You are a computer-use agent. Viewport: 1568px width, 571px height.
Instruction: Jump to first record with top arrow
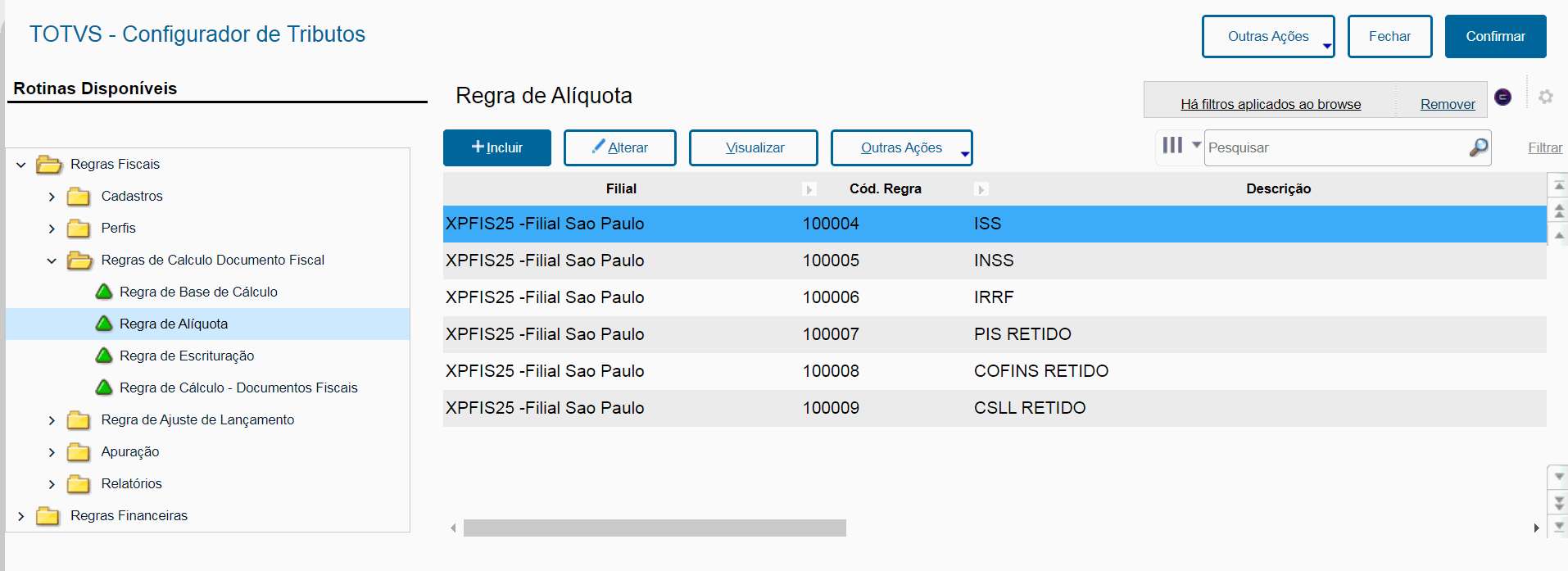coord(1559,187)
